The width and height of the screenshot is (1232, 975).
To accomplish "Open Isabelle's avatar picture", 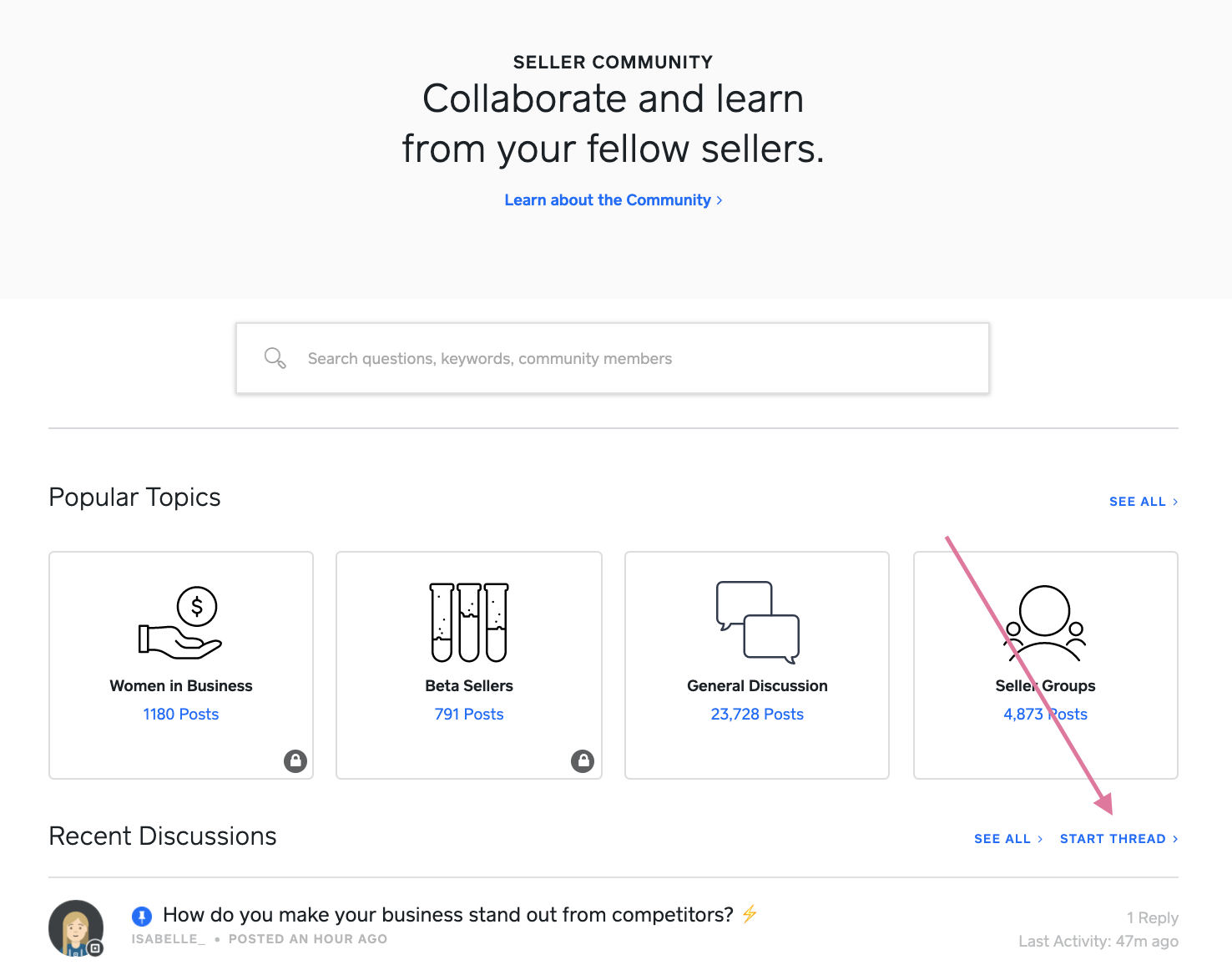I will [x=76, y=927].
